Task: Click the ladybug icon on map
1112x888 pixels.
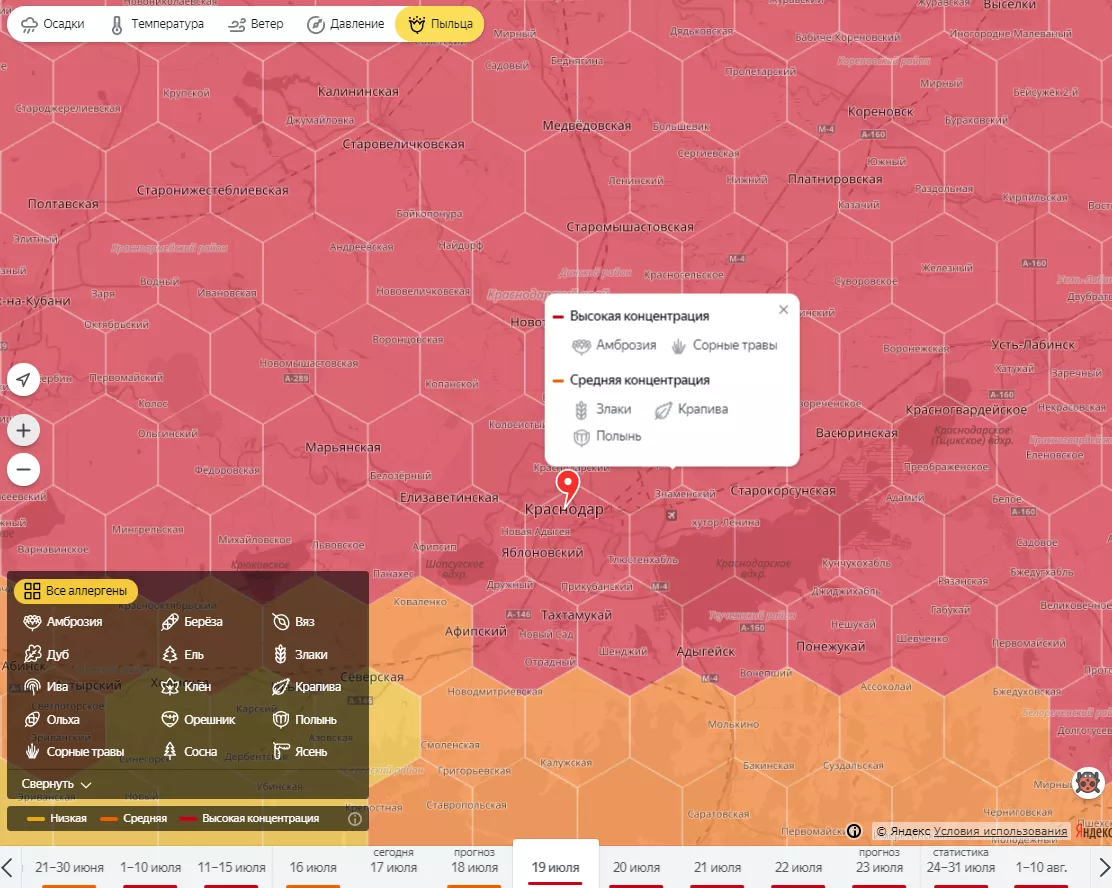Action: tap(1088, 783)
